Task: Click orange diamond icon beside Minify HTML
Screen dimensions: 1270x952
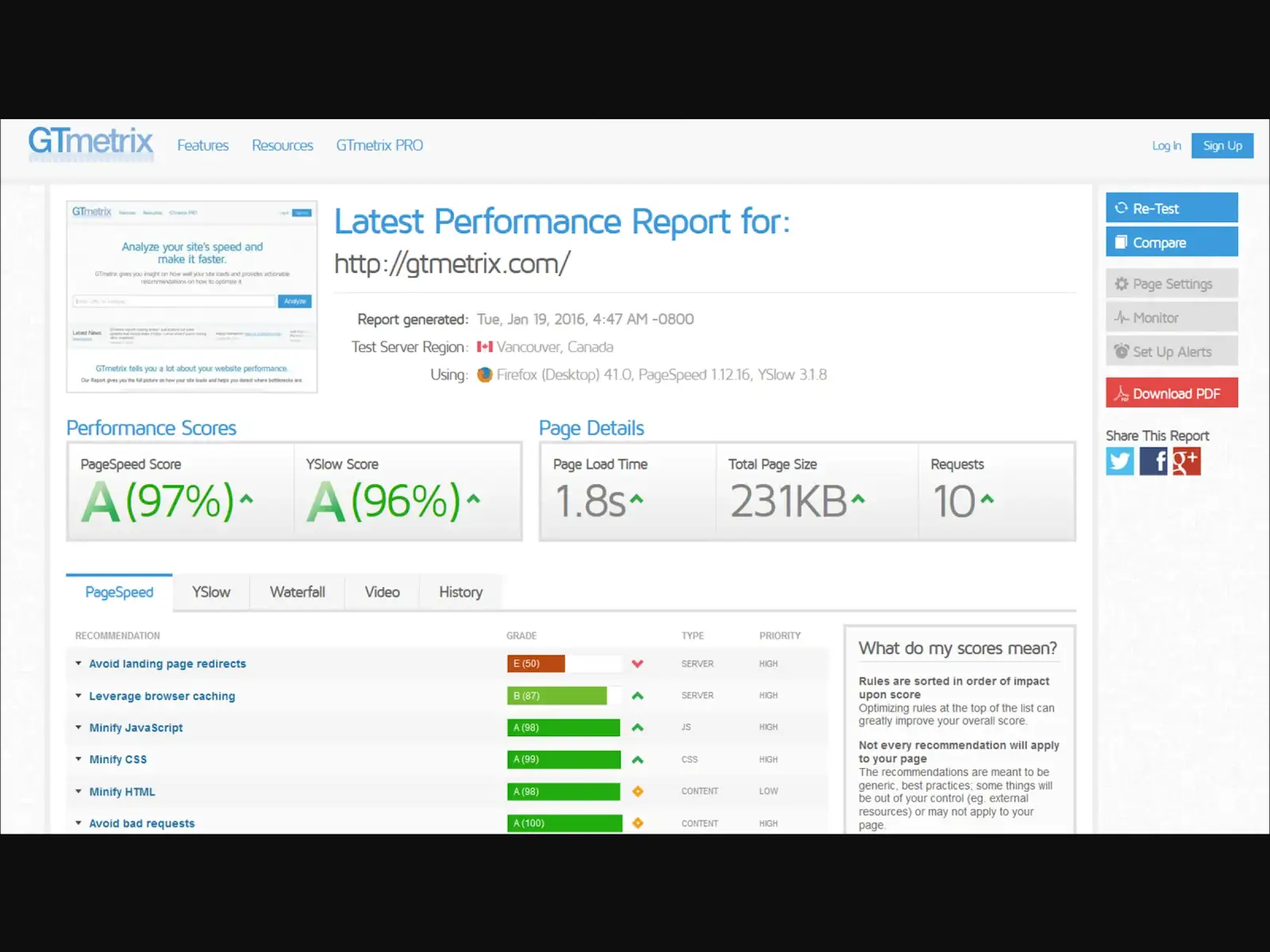Action: [637, 791]
